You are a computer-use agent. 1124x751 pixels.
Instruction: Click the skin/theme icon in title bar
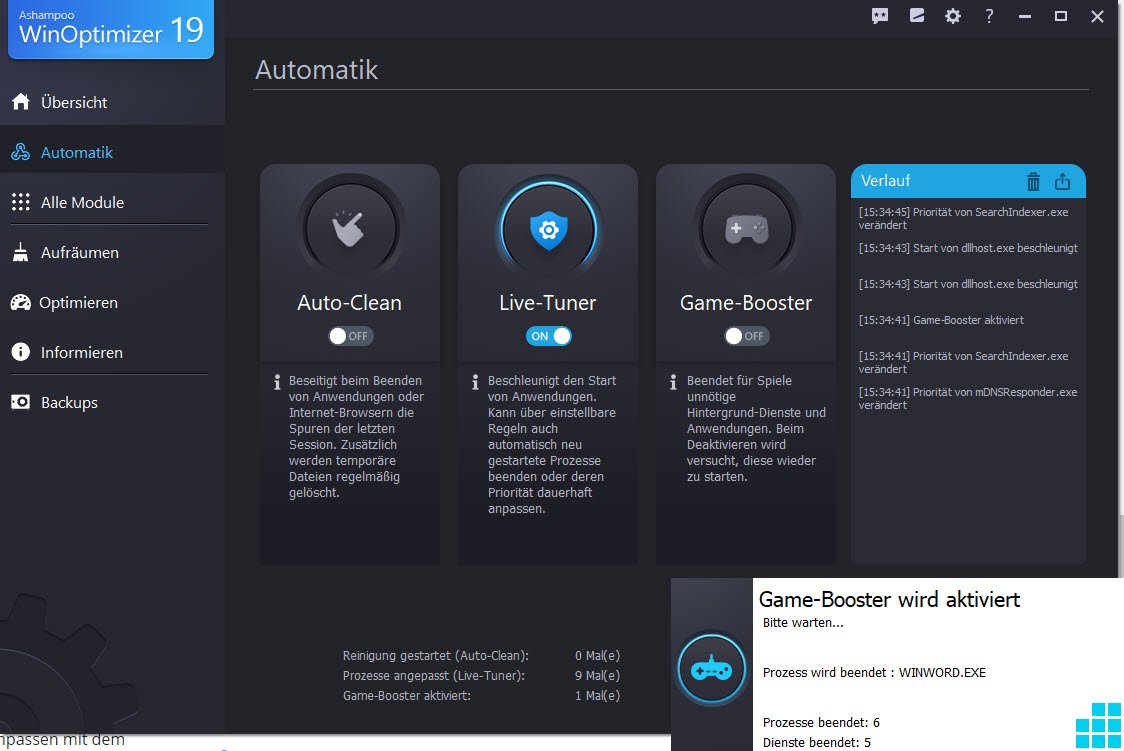(x=917, y=16)
